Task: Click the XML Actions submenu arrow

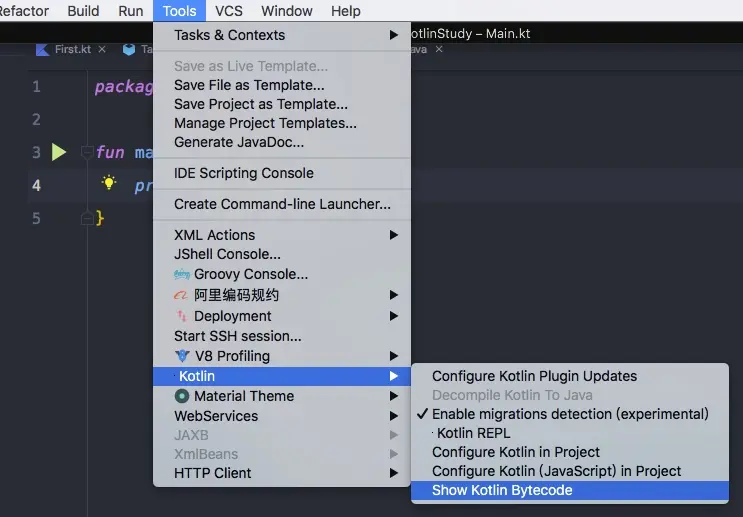Action: point(394,235)
